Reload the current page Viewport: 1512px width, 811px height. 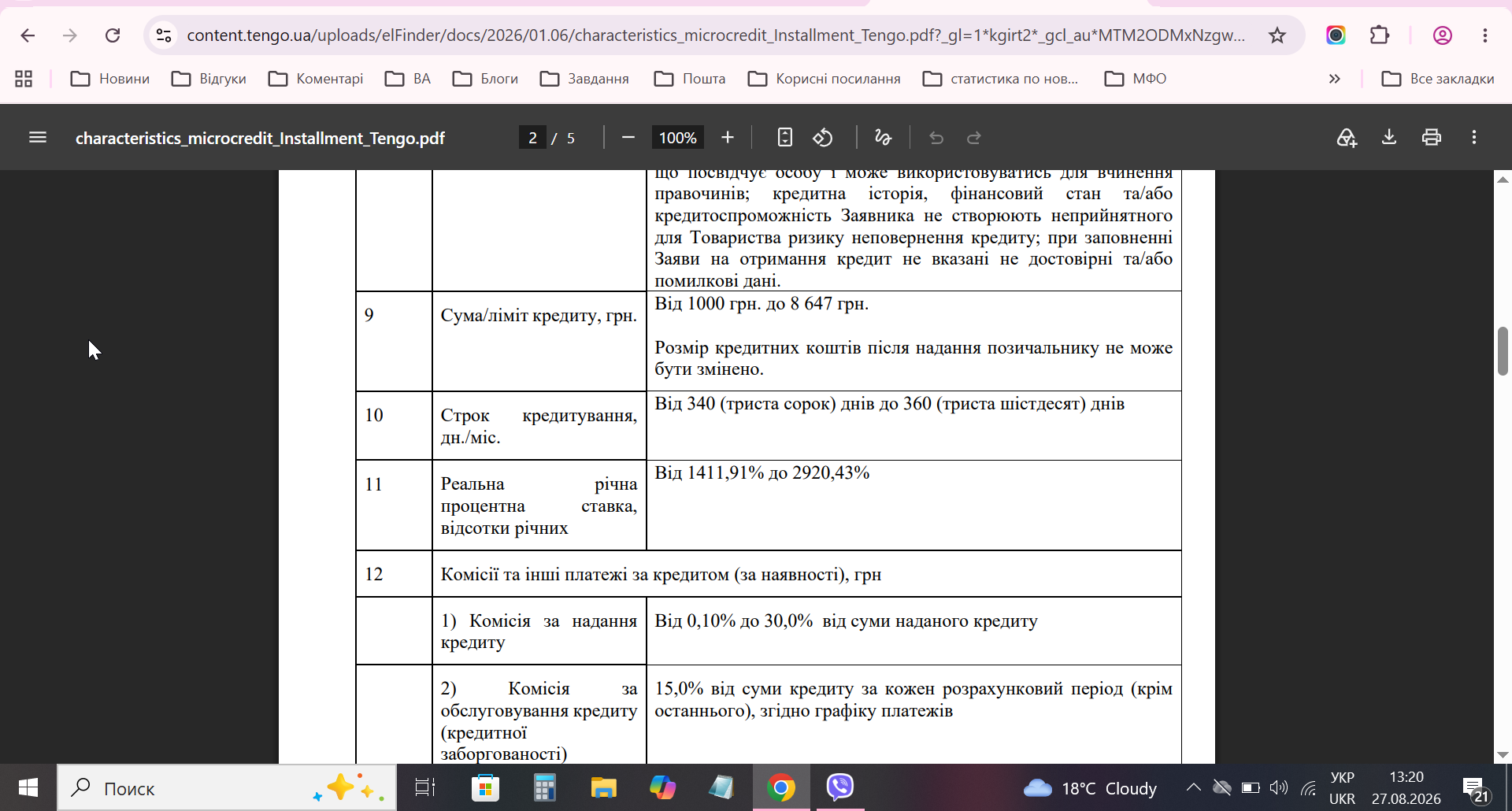(x=113, y=35)
